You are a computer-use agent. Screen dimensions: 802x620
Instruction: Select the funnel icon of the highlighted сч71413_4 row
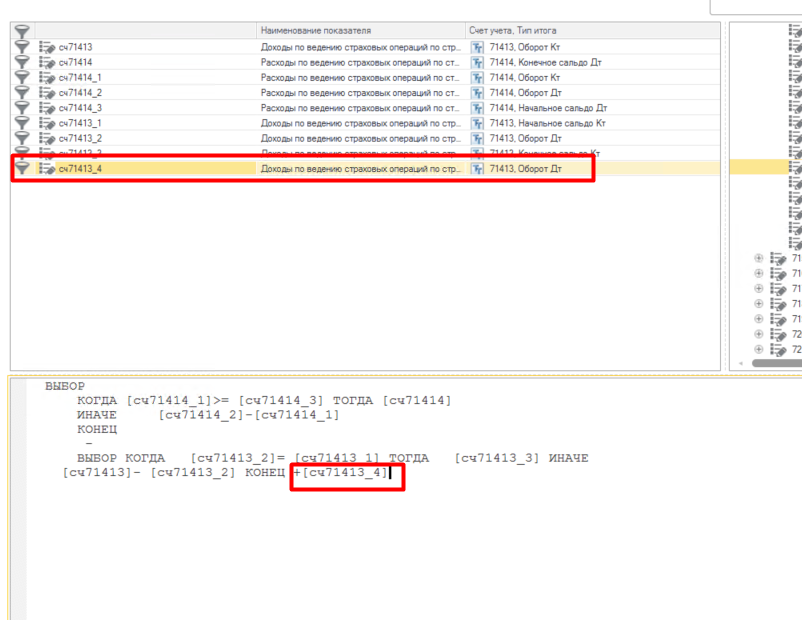(x=21, y=169)
